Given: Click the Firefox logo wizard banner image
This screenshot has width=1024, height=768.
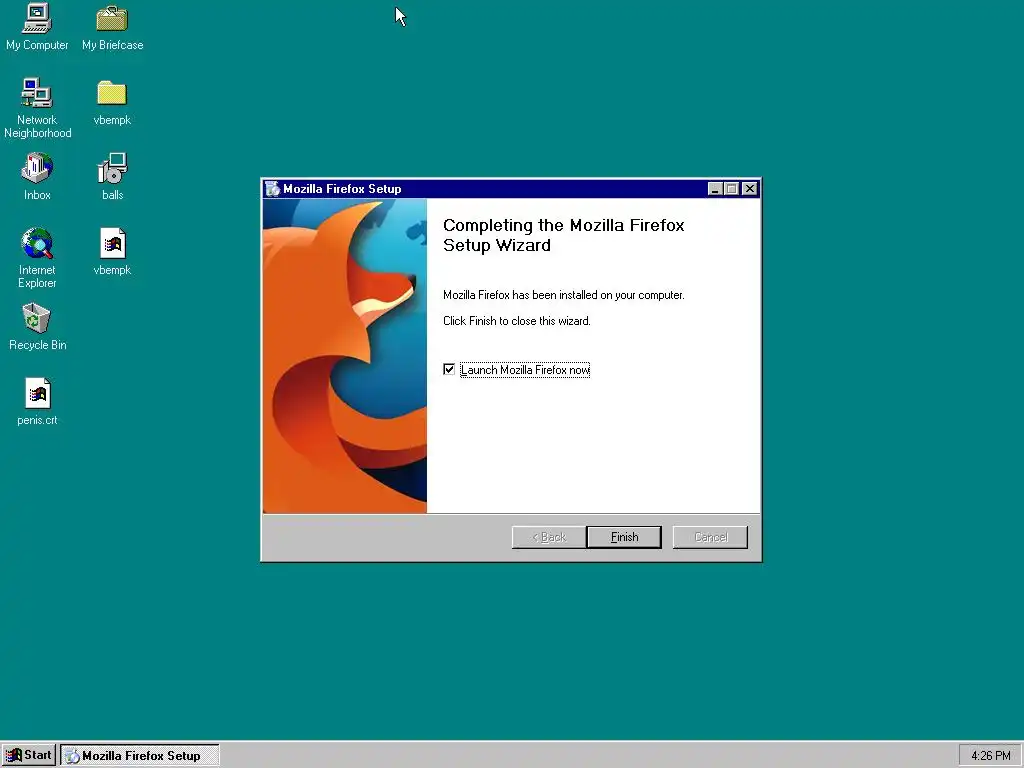Looking at the screenshot, I should click(x=345, y=356).
